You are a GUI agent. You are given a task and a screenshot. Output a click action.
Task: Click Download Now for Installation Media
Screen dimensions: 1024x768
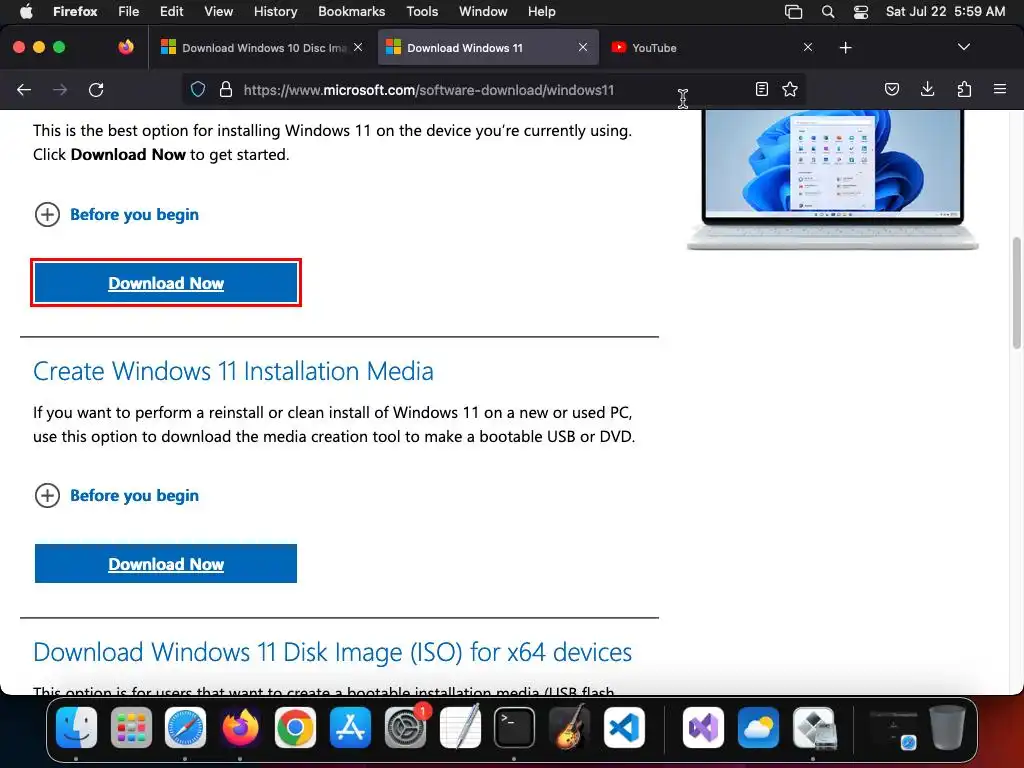(x=166, y=564)
